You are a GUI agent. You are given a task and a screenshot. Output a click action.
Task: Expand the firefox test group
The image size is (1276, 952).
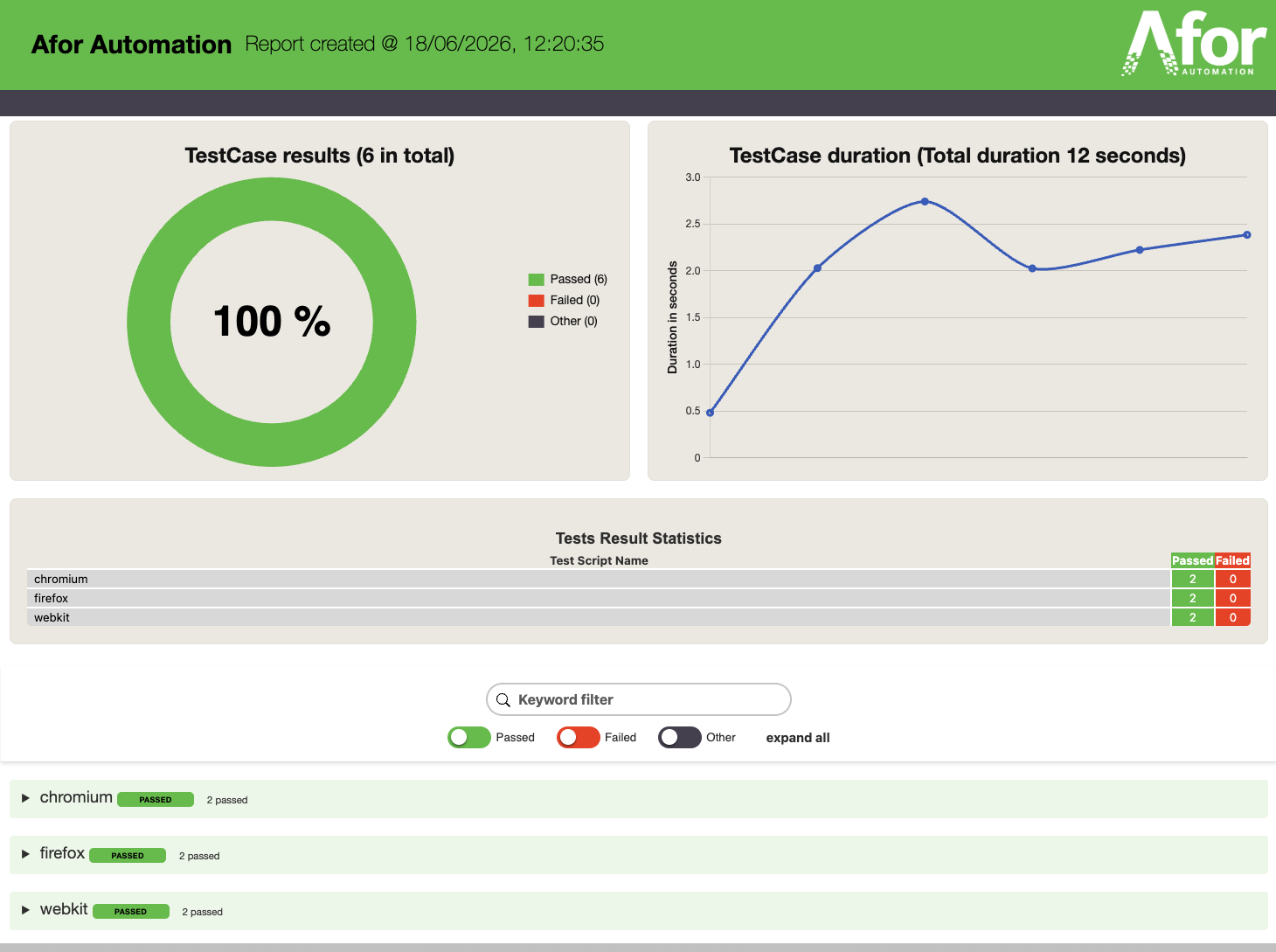26,854
